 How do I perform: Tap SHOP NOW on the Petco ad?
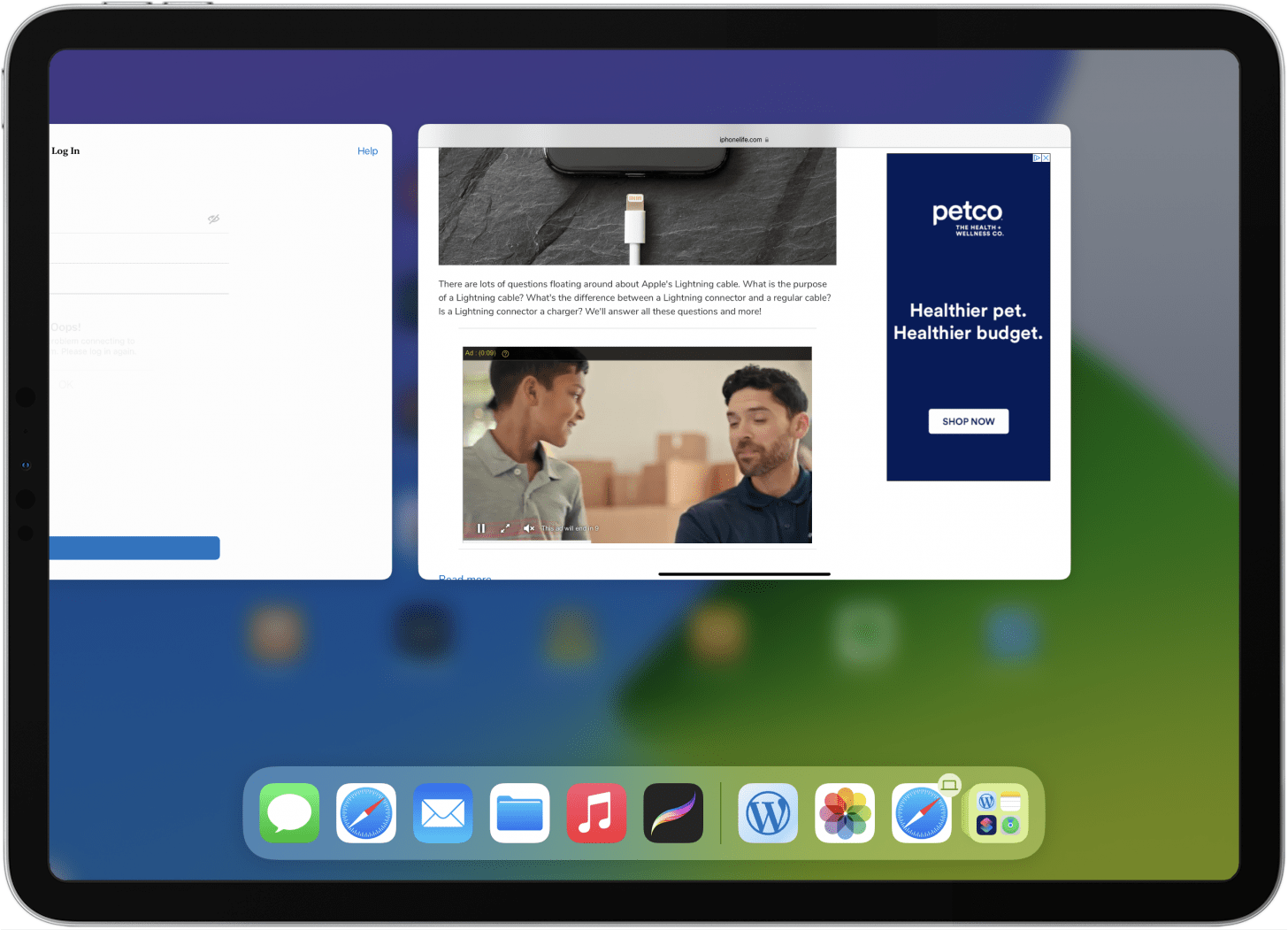tap(968, 420)
